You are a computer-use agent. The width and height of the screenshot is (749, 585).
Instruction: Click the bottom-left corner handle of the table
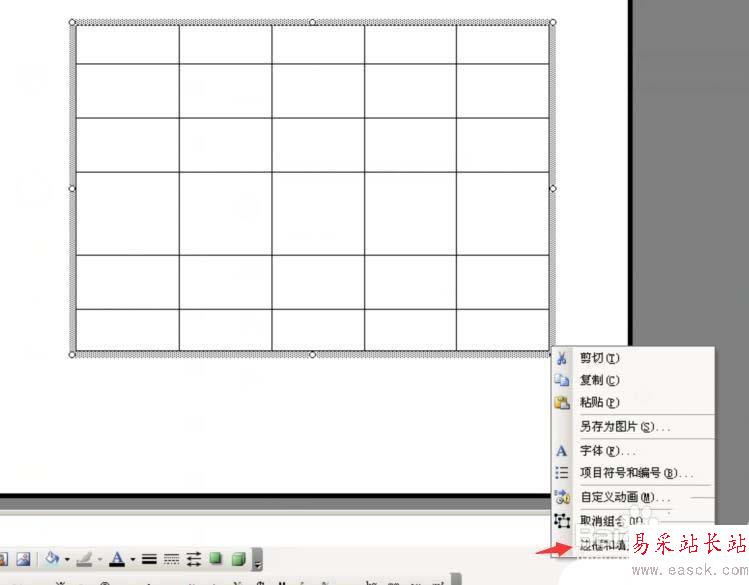(72, 355)
